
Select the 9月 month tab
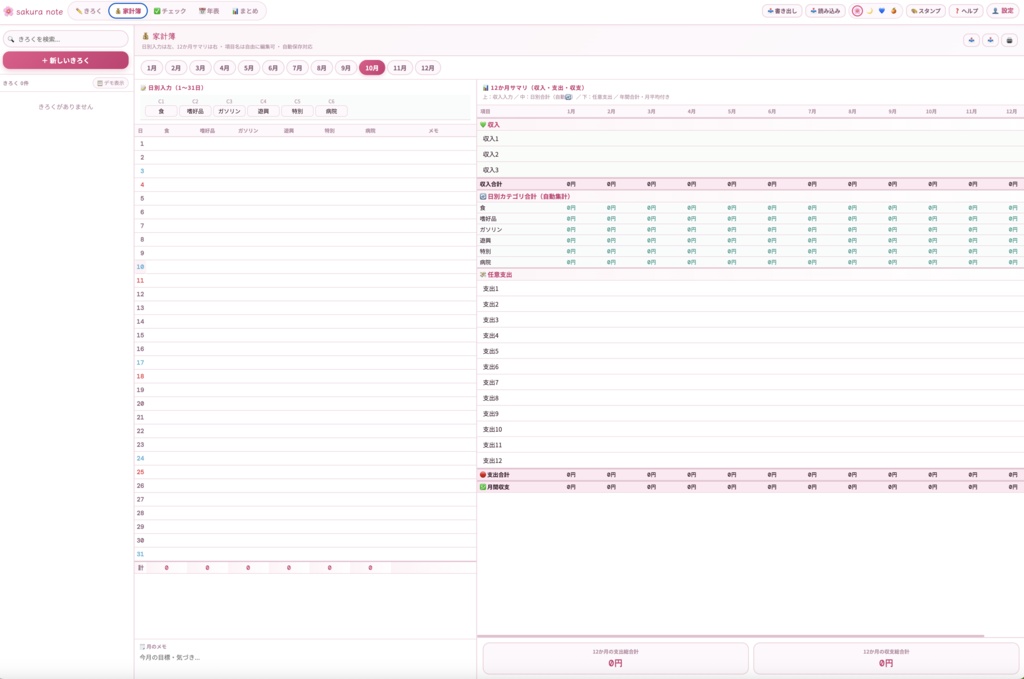345,68
